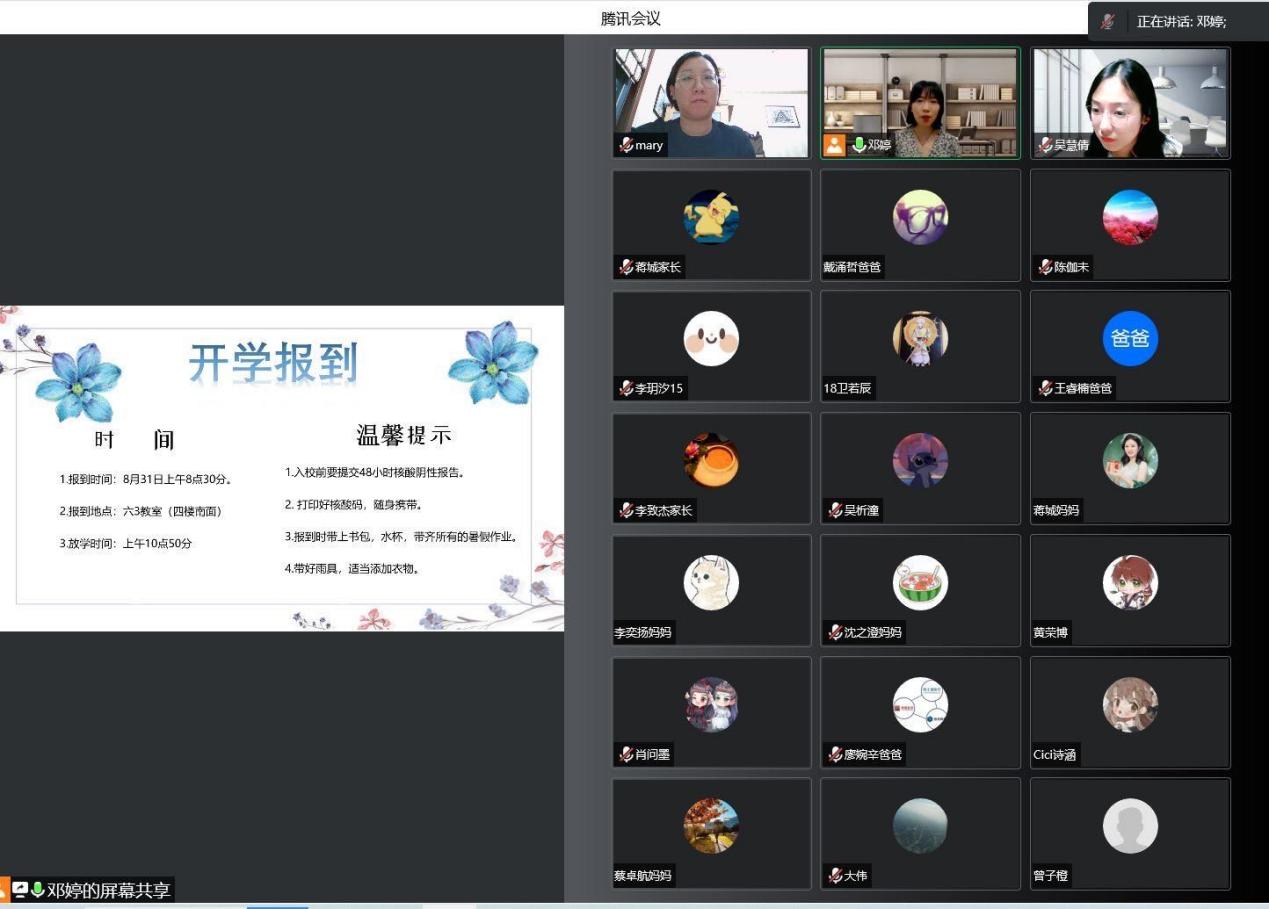Click the muted mic icon beside 大伟
Screen dimensions: 1269x909
click(835, 876)
